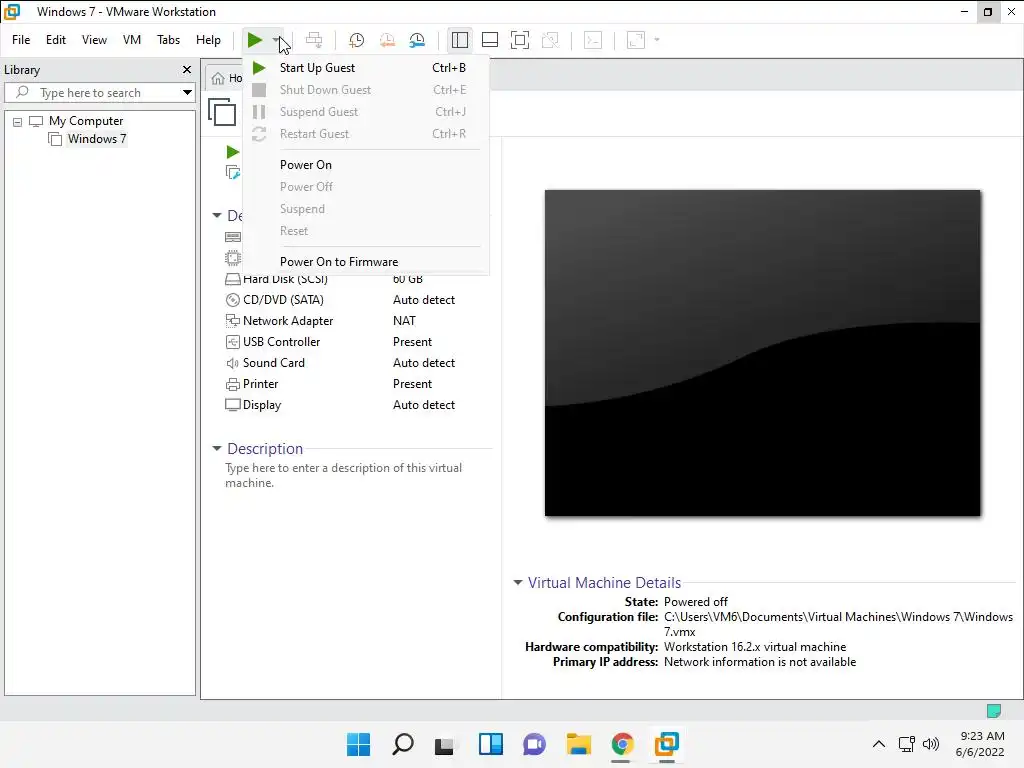
Task: Click the Reset menu entry
Action: [x=366, y=231]
